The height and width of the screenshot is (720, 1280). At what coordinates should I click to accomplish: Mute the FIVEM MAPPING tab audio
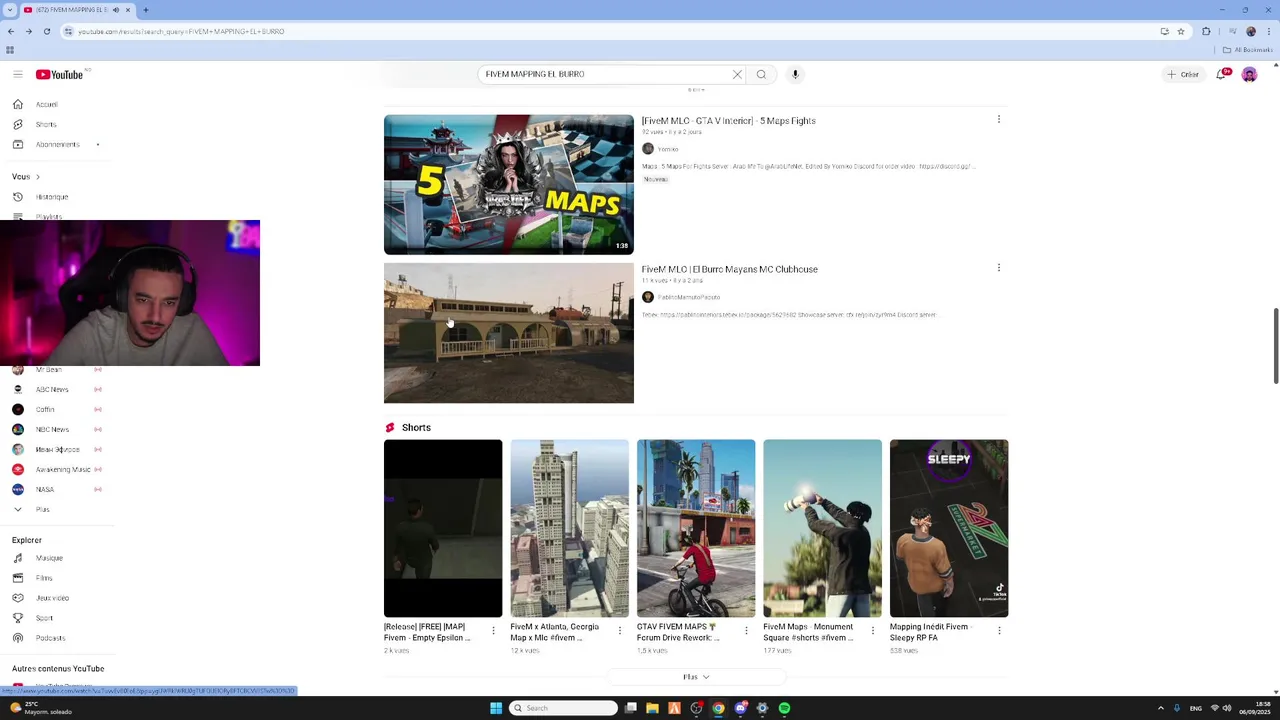(x=116, y=10)
